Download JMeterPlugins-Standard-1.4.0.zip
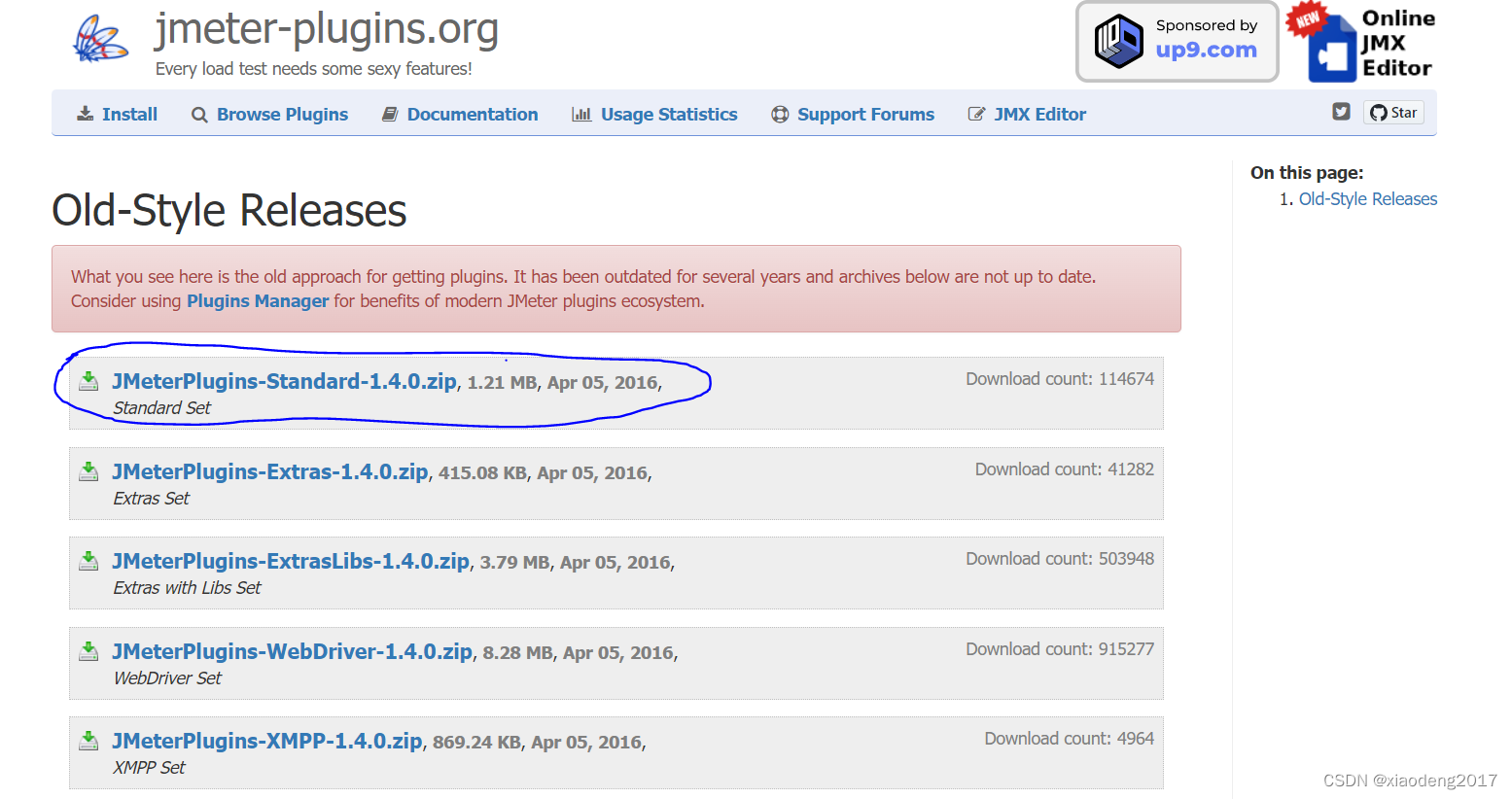 (284, 381)
